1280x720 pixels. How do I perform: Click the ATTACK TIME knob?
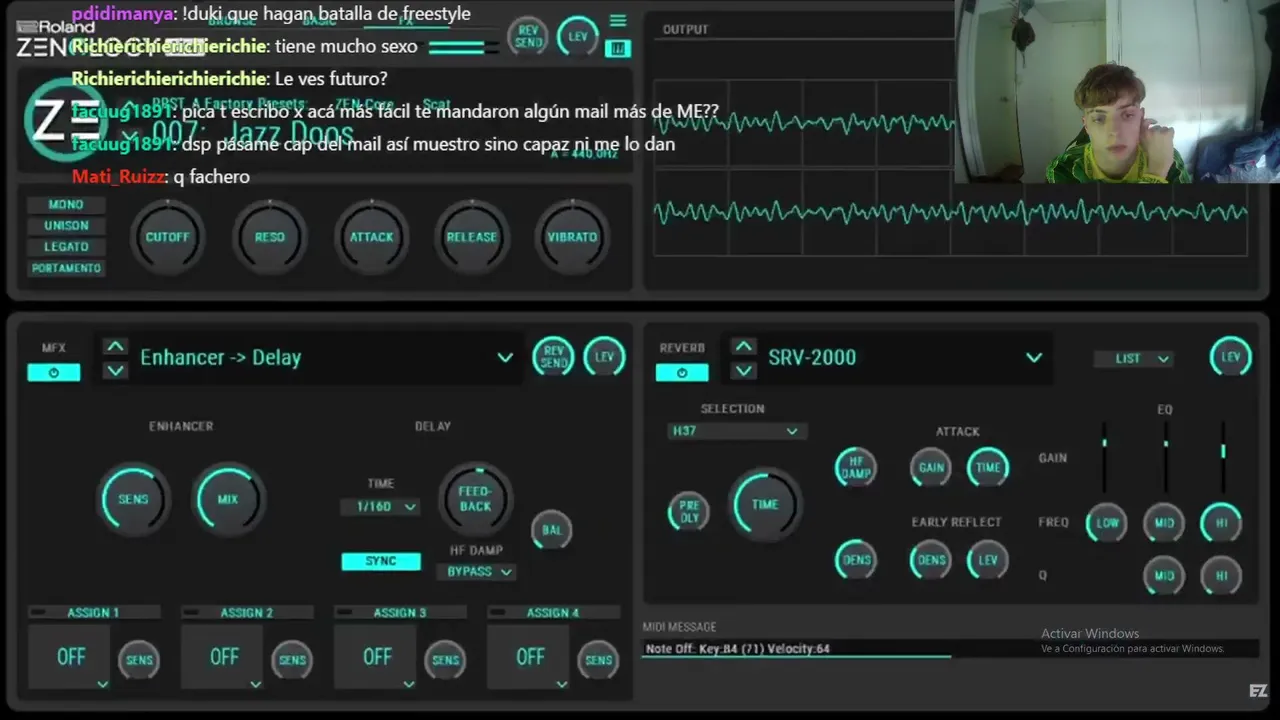tap(988, 467)
